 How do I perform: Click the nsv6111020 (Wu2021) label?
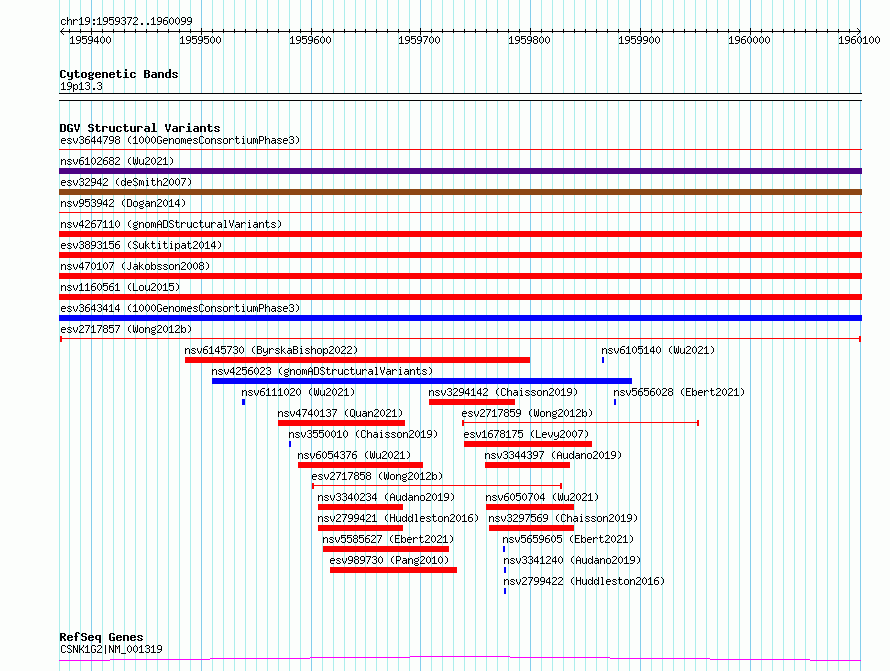(298, 392)
